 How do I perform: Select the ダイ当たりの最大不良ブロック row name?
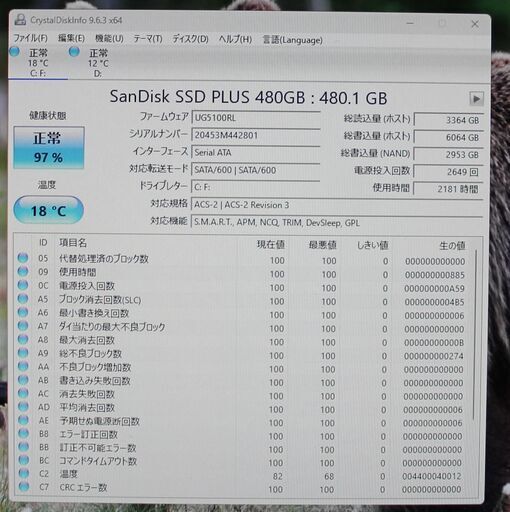[112, 327]
